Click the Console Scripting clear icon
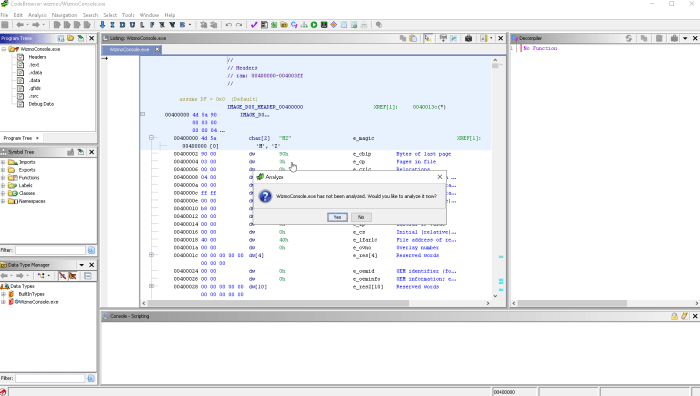Image resolution: width=700 pixels, height=396 pixels. pos(684,316)
